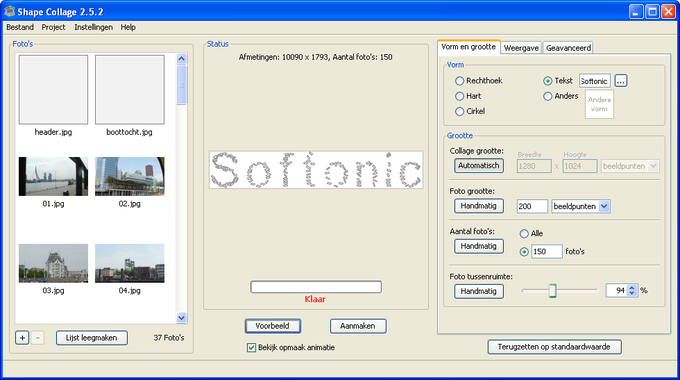Click the spacing percentage field showing 94
Screen dimensions: 680x380
pyautogui.click(x=617, y=291)
